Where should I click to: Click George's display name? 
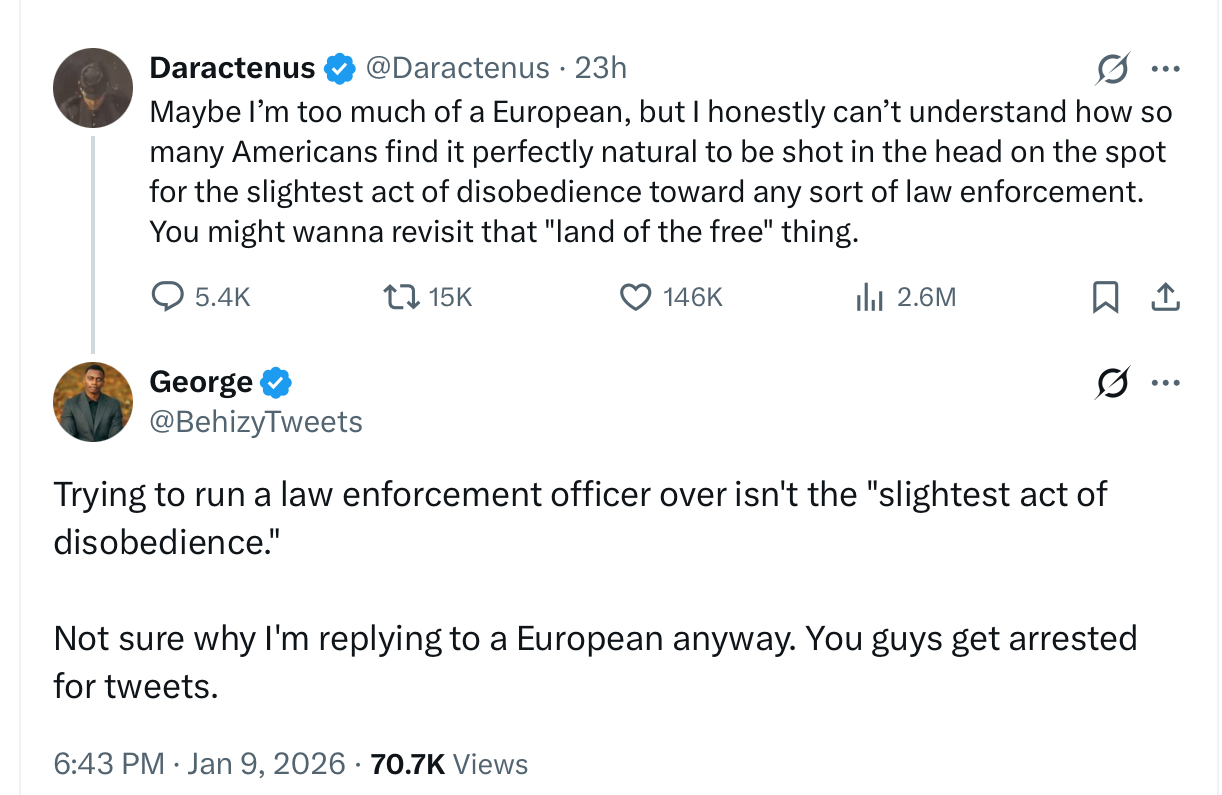click(201, 382)
